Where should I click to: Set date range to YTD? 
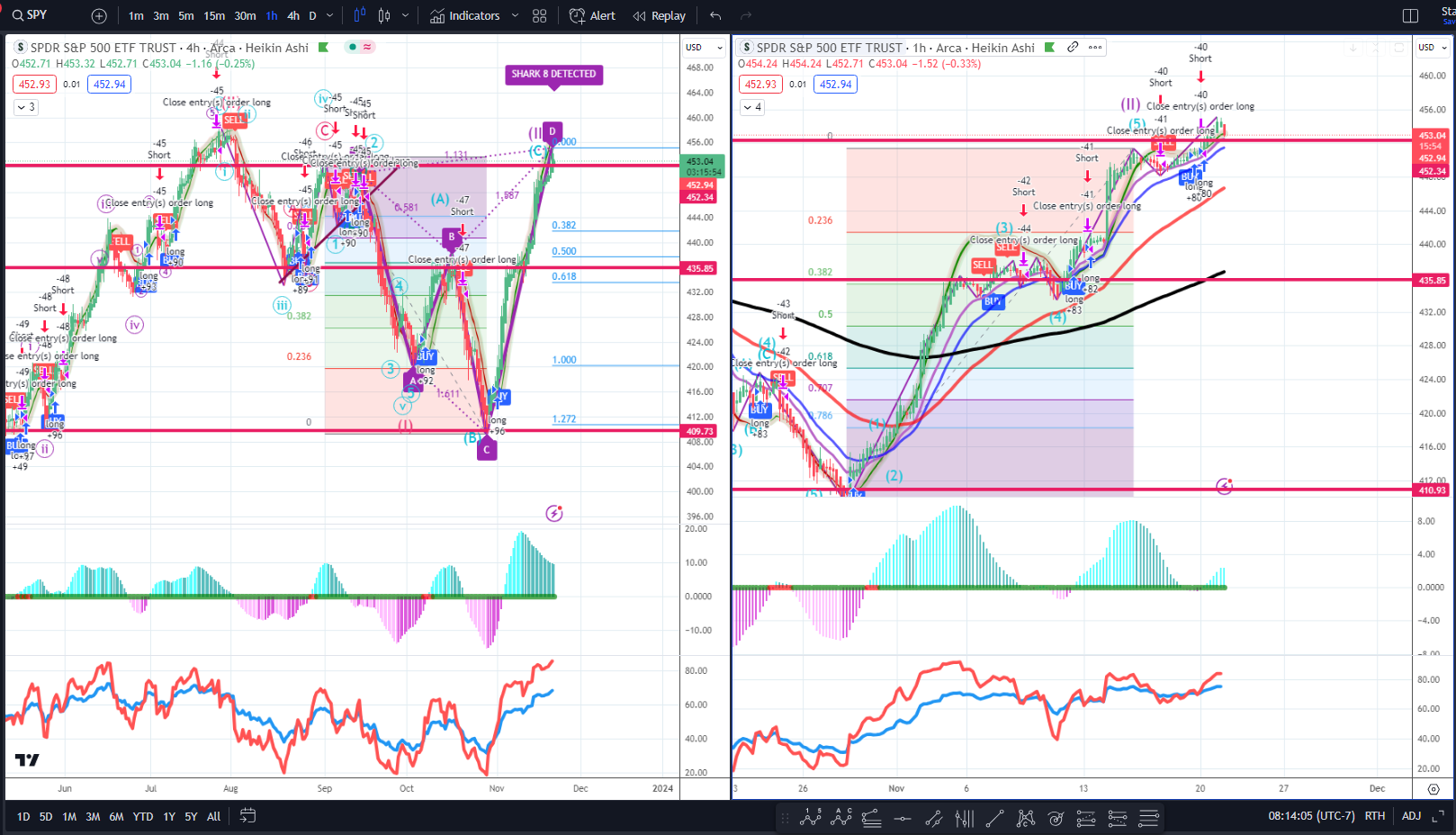click(143, 817)
